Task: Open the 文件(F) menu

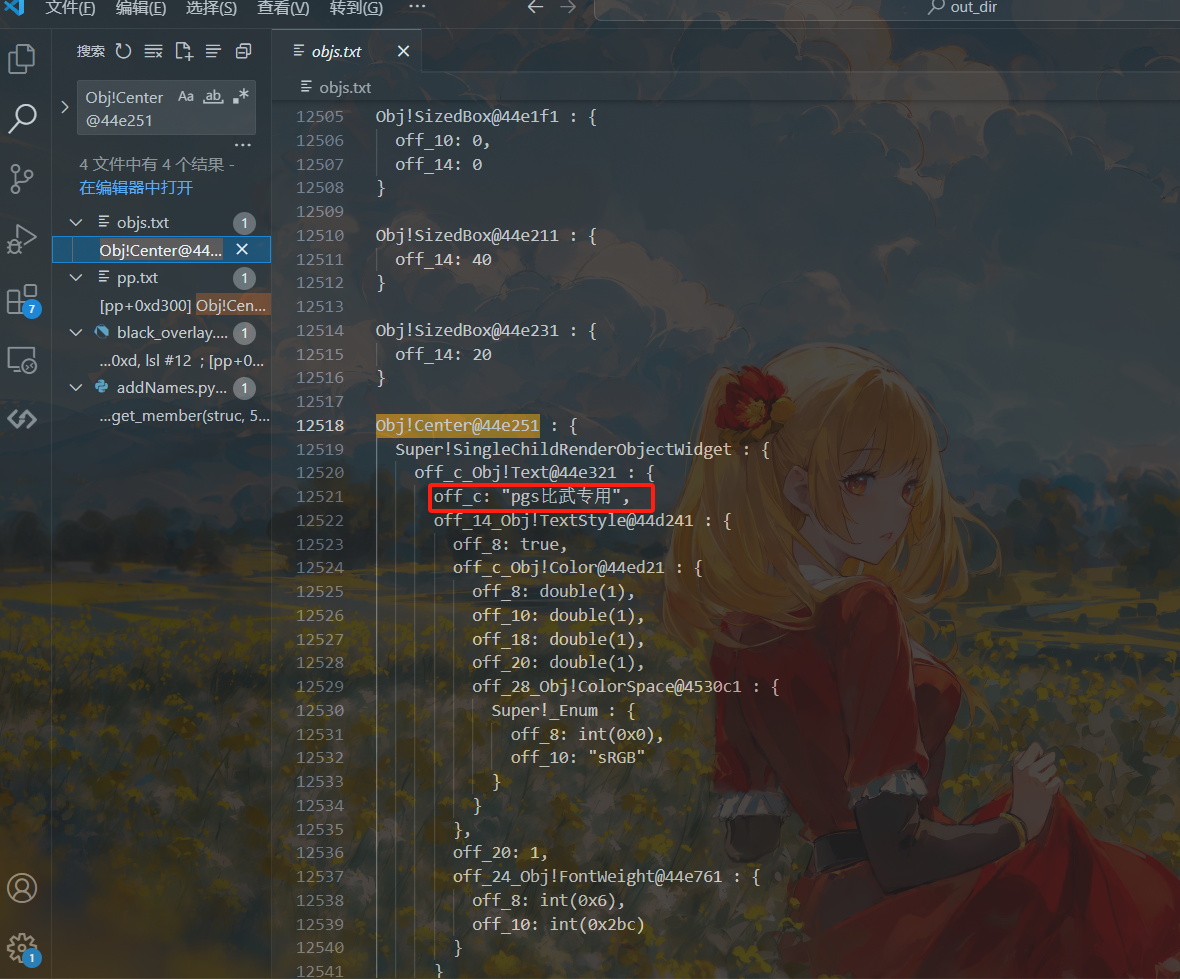Action: pos(70,8)
